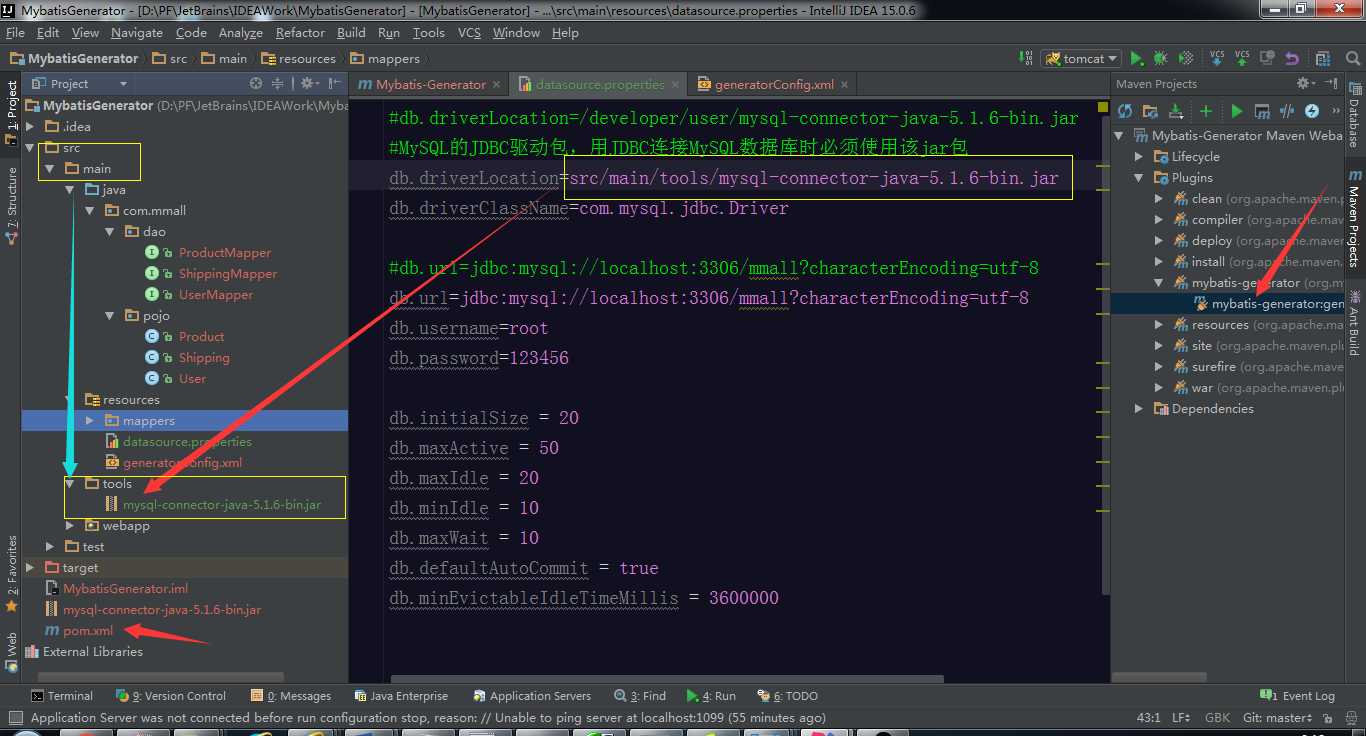Click Execute Maven Goal icon
Screen dimensions: 1366x736
pyautogui.click(x=1262, y=111)
